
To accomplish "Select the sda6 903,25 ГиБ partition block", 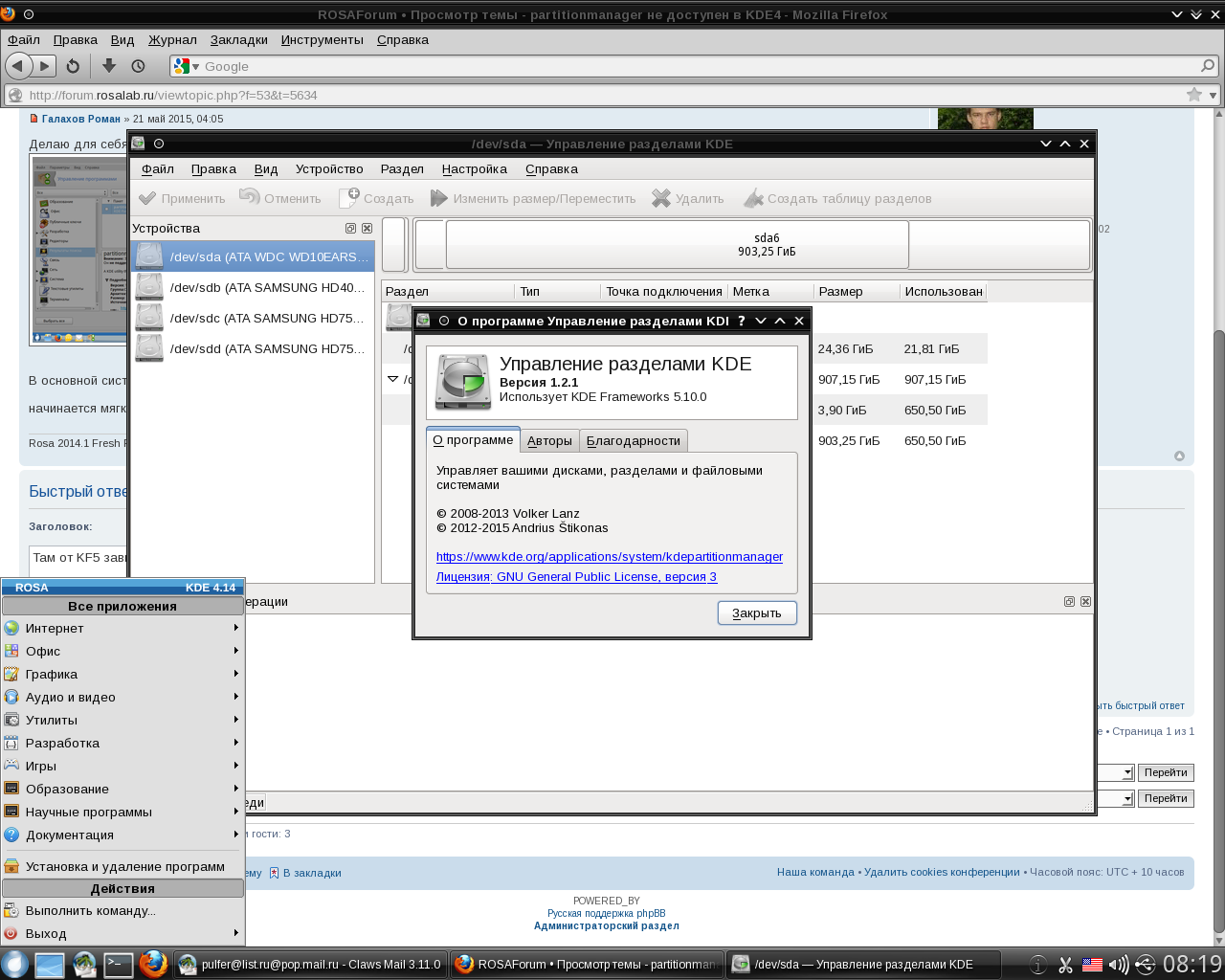I will (677, 245).
